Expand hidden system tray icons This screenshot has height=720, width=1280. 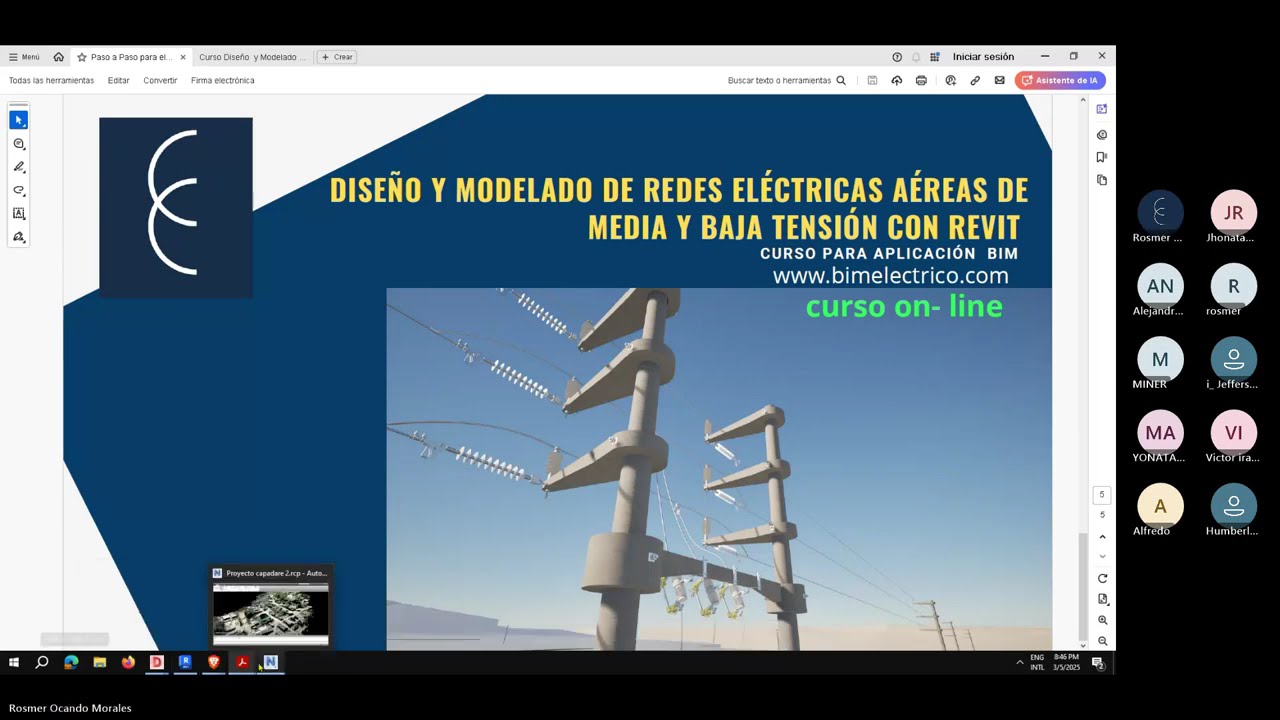pos(1020,662)
